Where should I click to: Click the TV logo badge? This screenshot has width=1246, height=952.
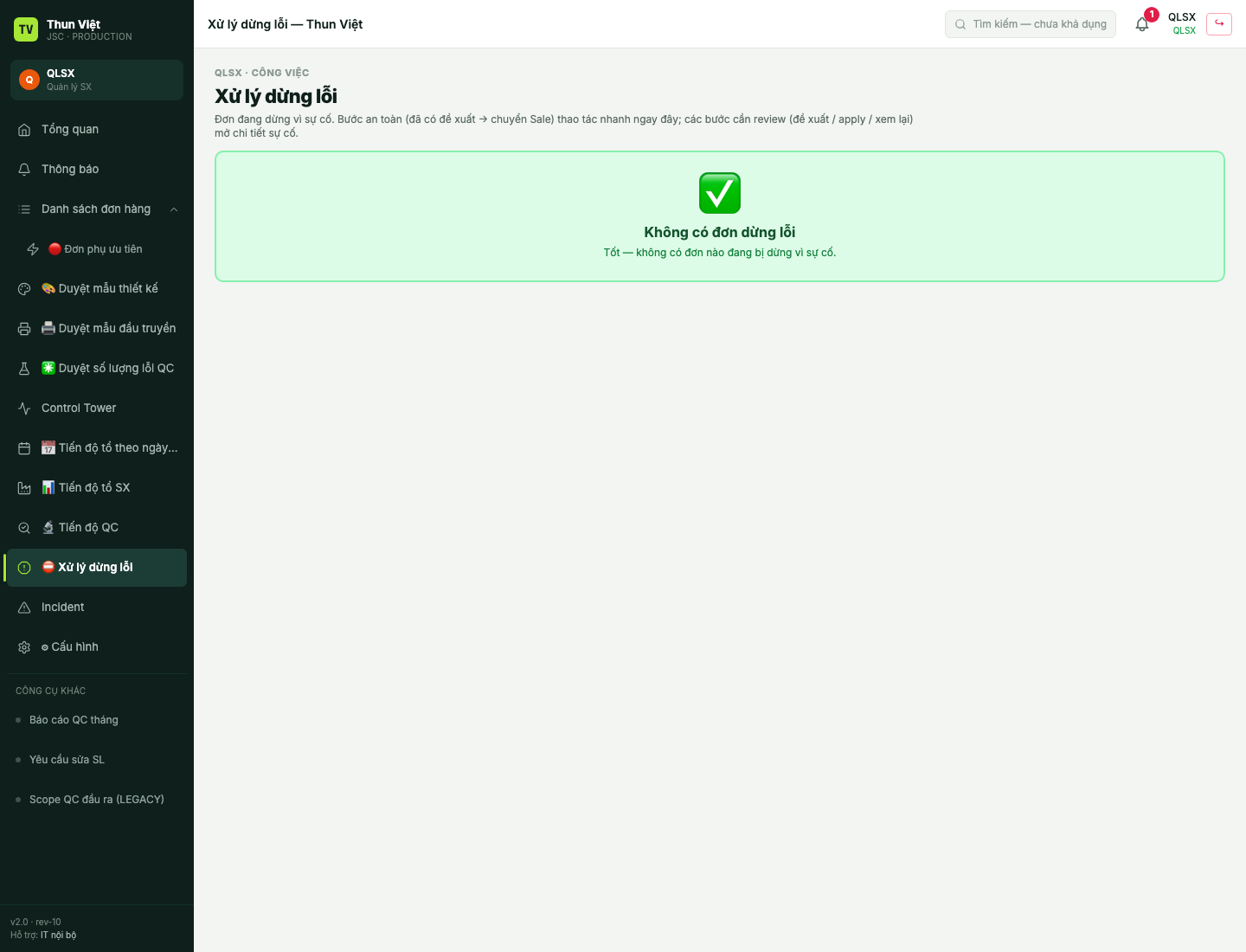[26, 29]
